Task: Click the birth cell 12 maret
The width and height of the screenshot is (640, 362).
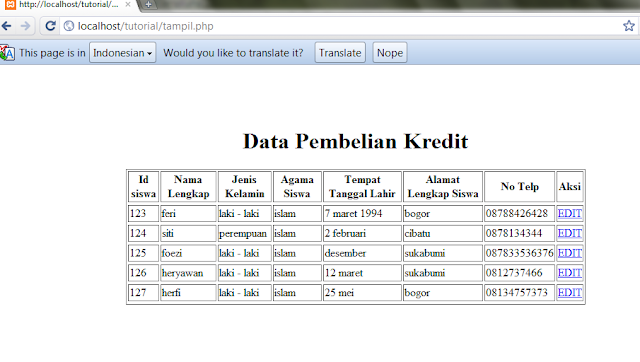Action: click(x=362, y=273)
